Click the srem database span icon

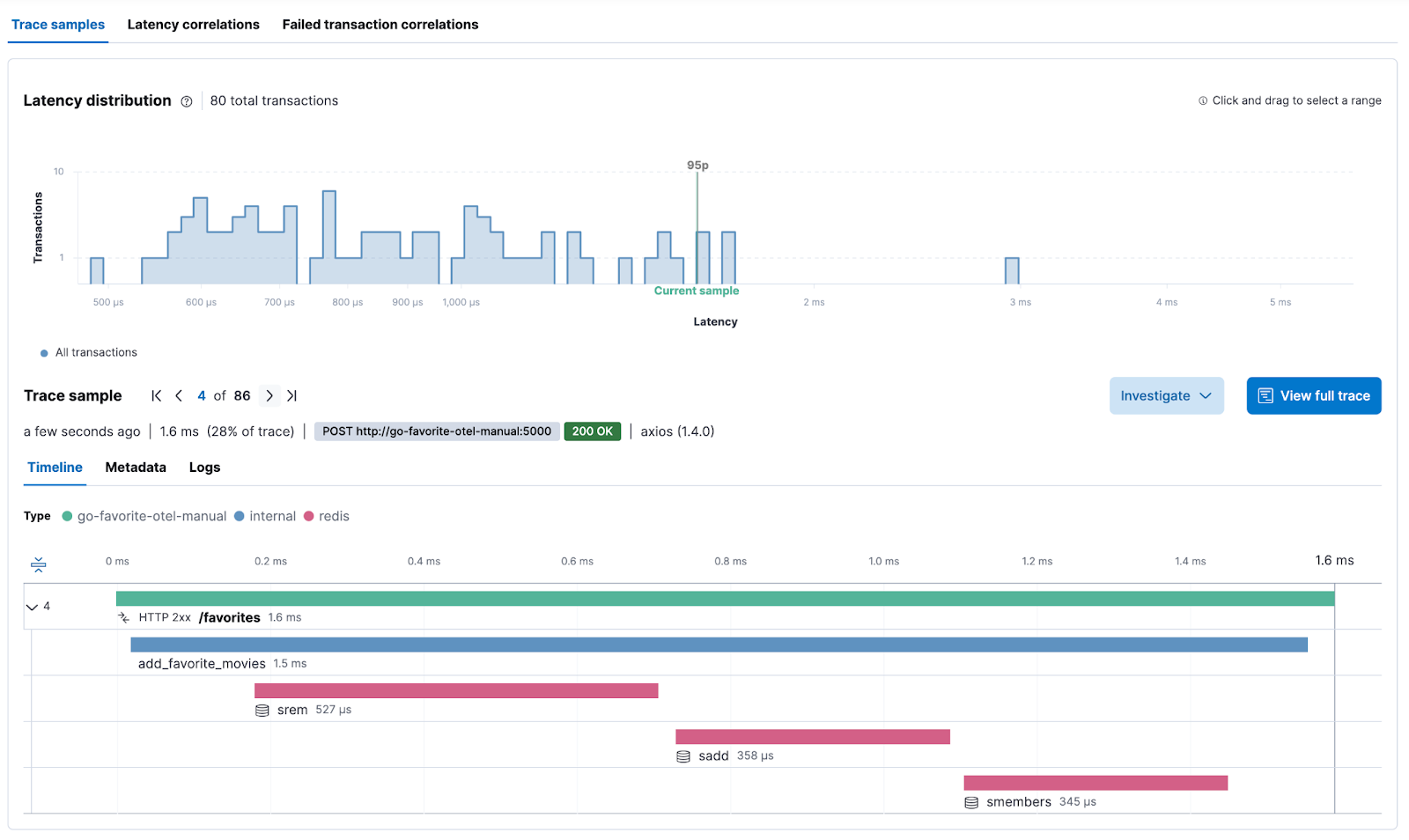[x=262, y=711]
